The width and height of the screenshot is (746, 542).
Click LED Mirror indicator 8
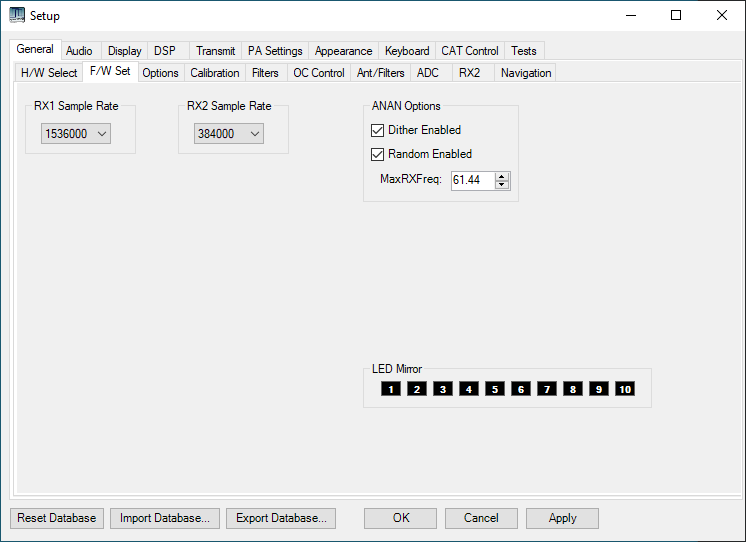[x=573, y=389]
